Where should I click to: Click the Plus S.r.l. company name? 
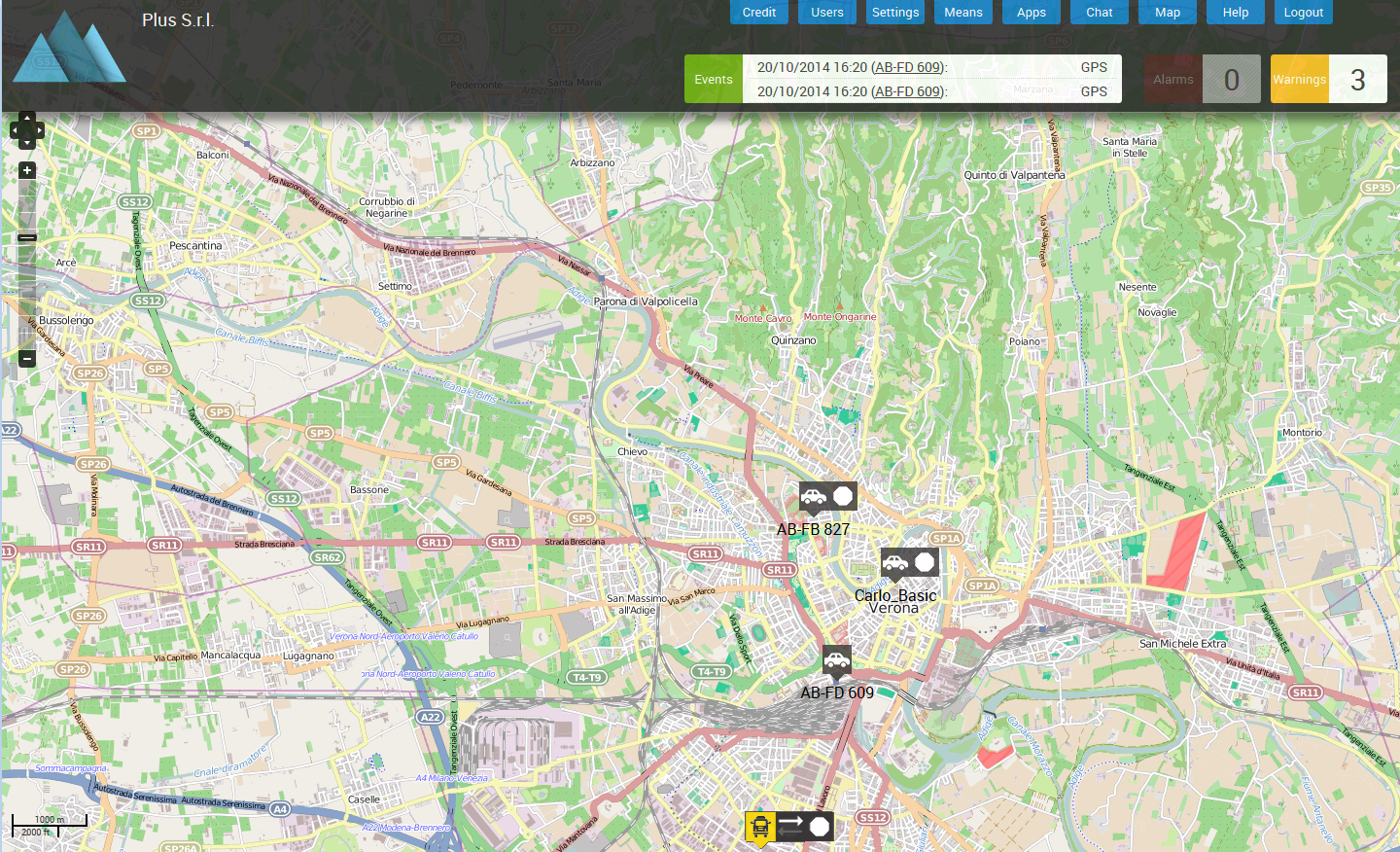pos(178,19)
